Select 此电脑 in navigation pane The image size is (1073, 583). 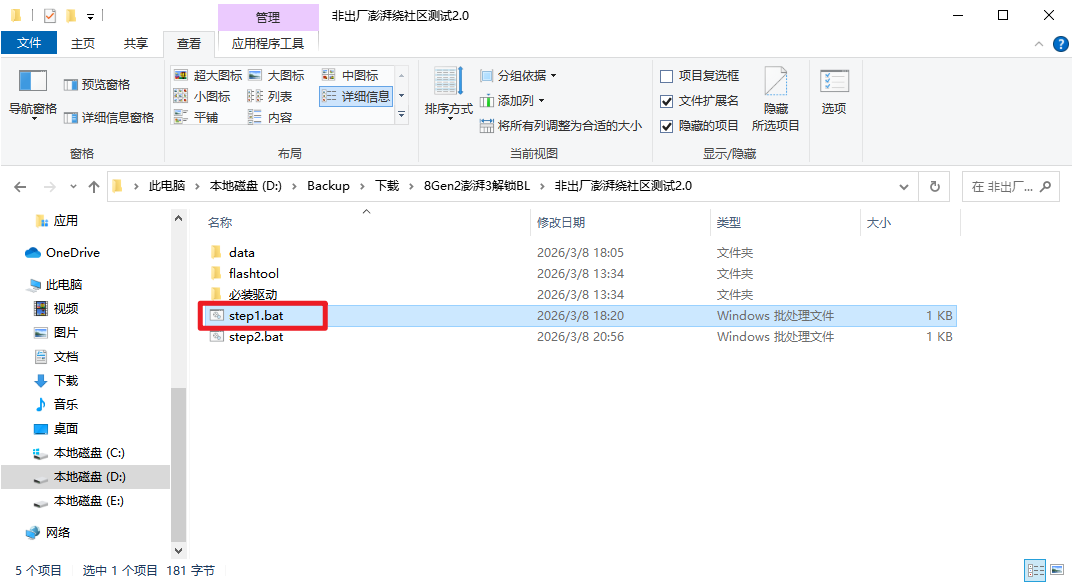[x=55, y=285]
